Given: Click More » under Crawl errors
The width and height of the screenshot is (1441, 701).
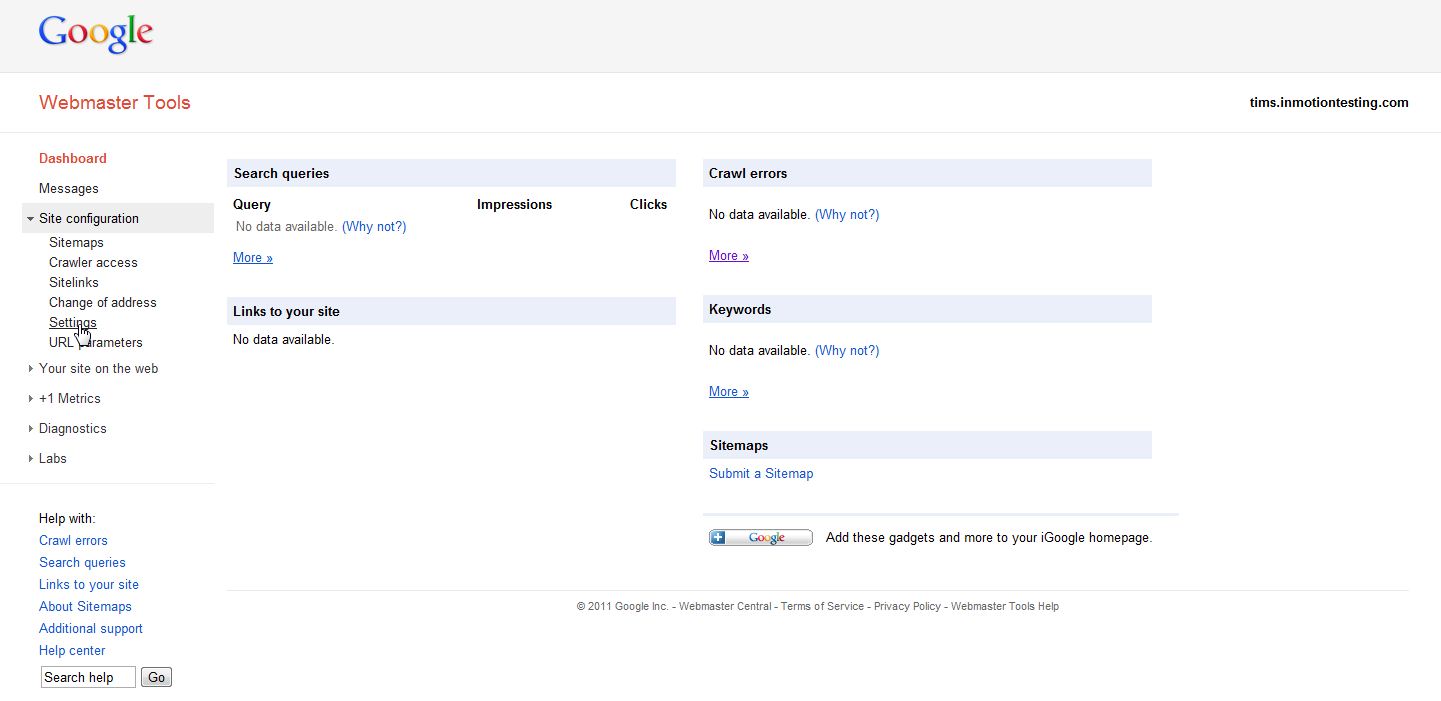Looking at the screenshot, I should pyautogui.click(x=729, y=255).
